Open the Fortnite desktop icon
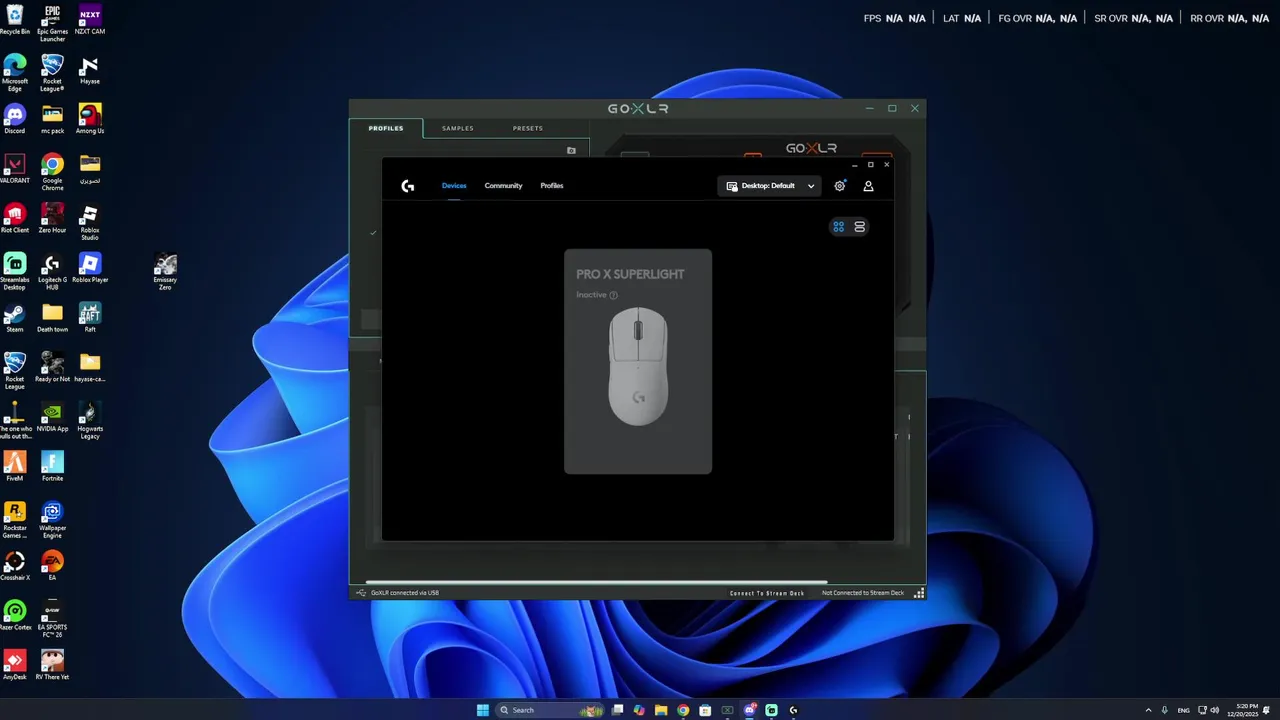 tap(52, 466)
